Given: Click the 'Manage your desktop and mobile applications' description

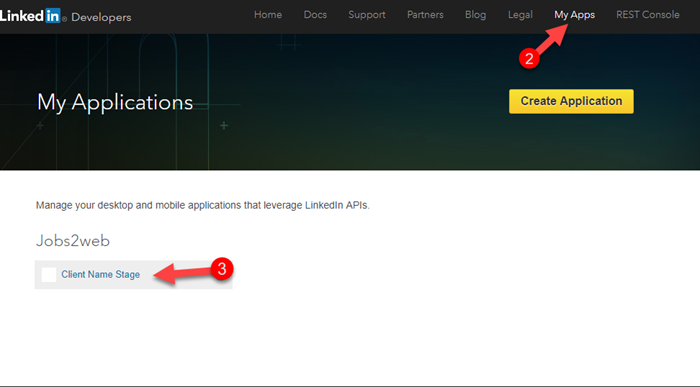Looking at the screenshot, I should tap(203, 205).
